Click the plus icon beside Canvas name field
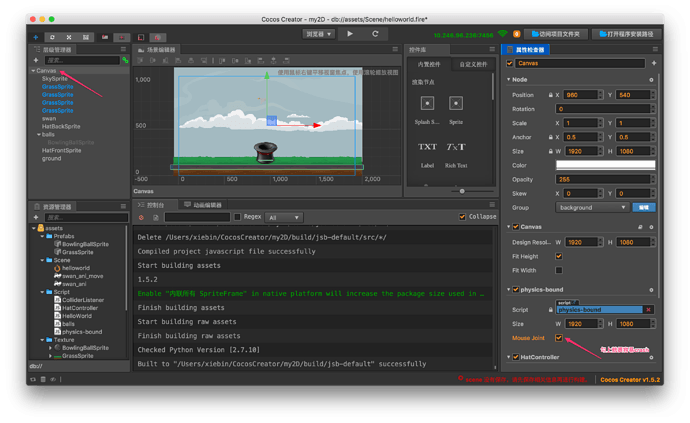 [x=654, y=63]
